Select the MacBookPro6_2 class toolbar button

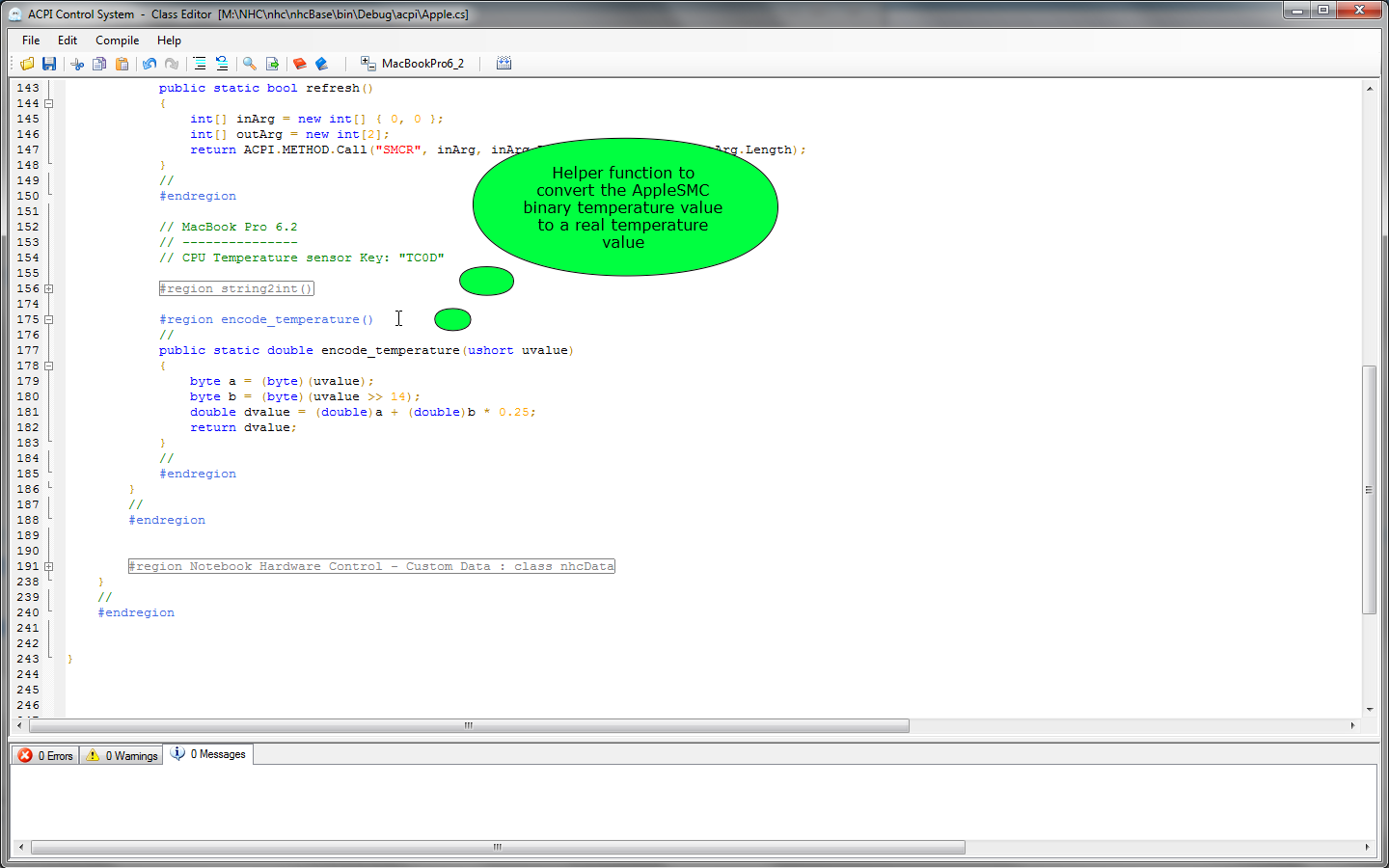413,64
